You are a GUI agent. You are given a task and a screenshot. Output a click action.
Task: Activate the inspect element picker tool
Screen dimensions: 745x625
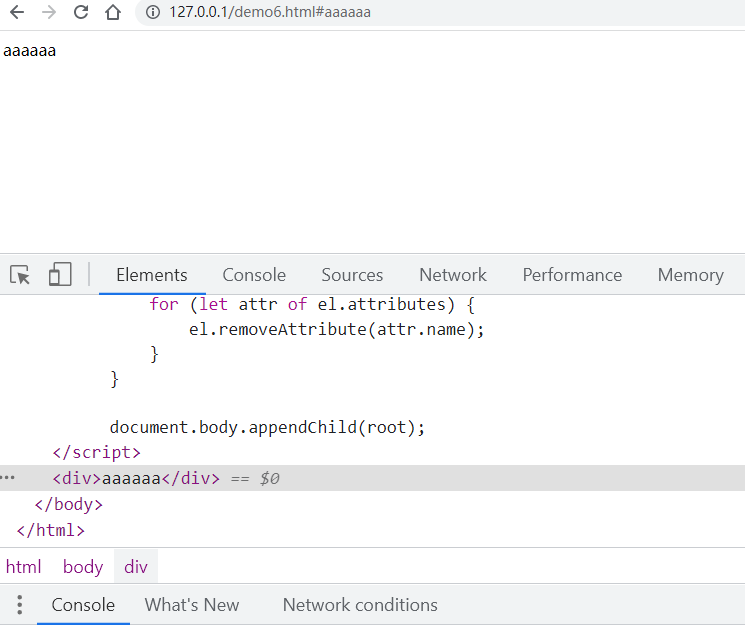tap(20, 275)
